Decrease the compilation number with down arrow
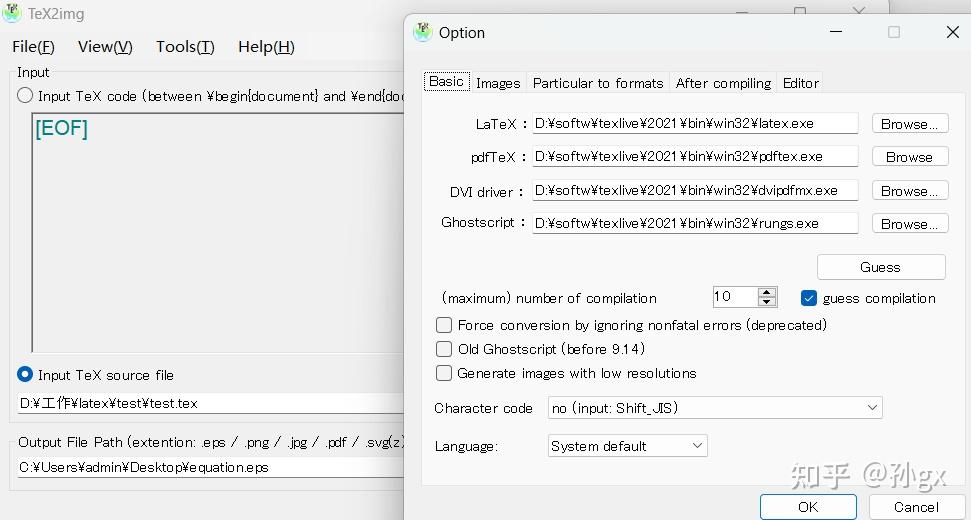 (x=767, y=301)
